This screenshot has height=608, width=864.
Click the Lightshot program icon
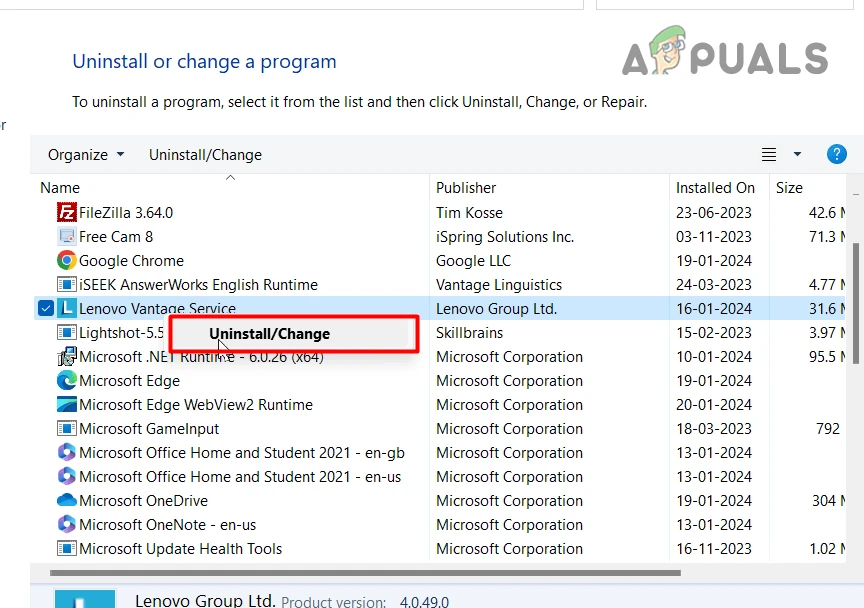67,332
